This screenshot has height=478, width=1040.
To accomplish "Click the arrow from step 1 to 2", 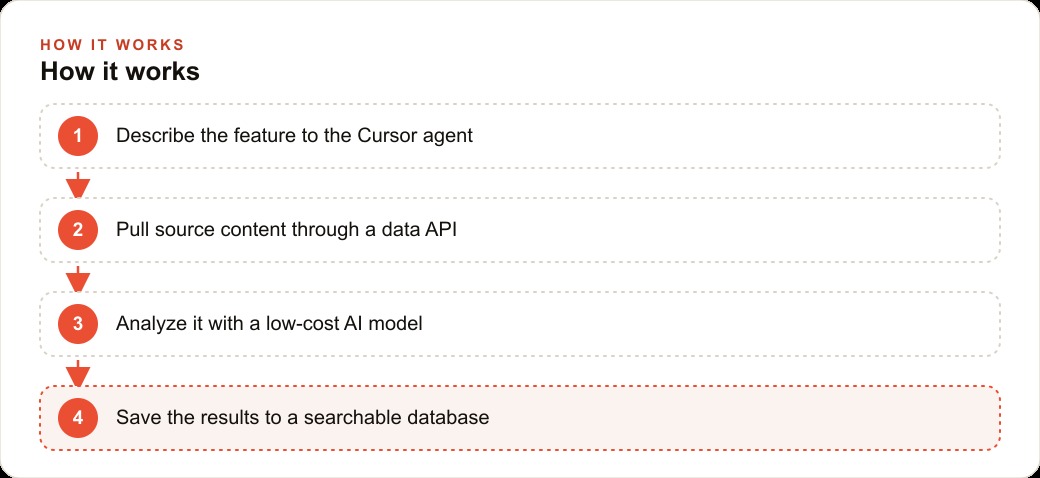I will click(x=78, y=185).
